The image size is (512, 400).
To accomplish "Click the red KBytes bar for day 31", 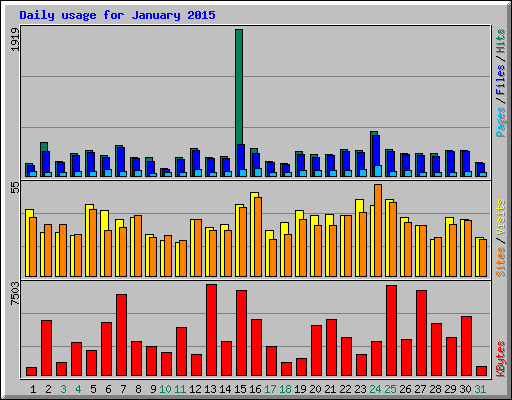I will tap(481, 371).
